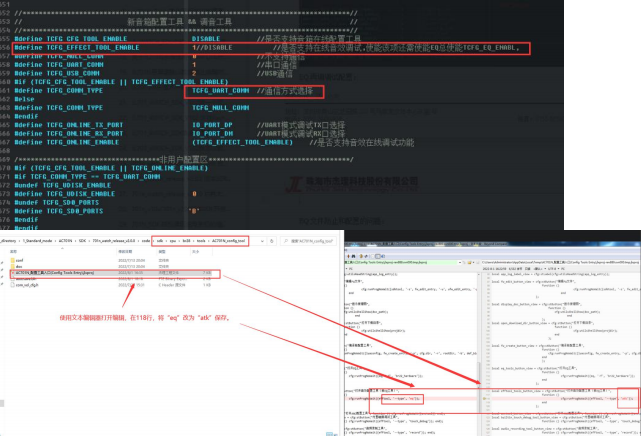The height and width of the screenshot is (436, 641).
Task: Go to the tools breadcrumb segment
Action: (x=201, y=241)
